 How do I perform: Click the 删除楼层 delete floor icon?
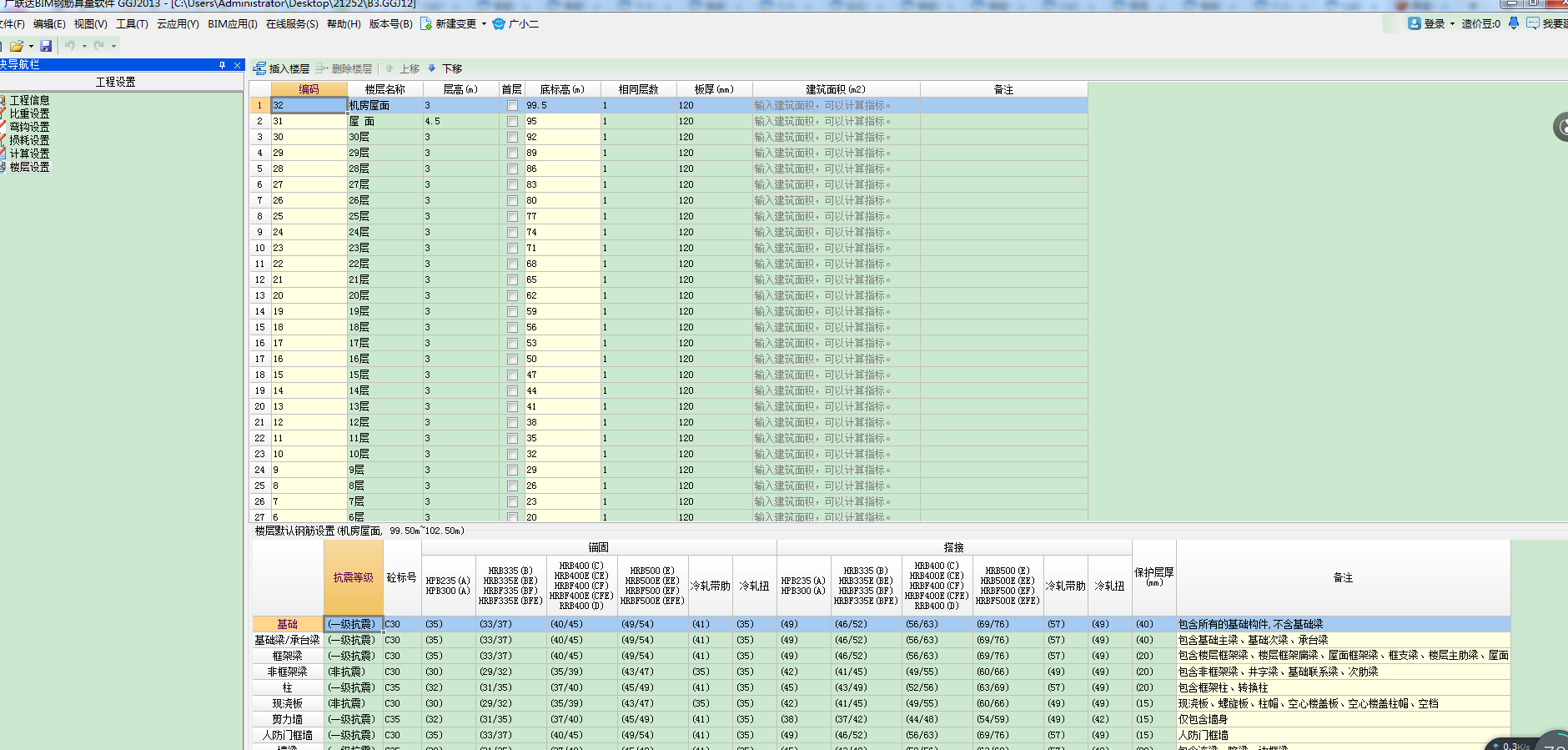click(322, 68)
